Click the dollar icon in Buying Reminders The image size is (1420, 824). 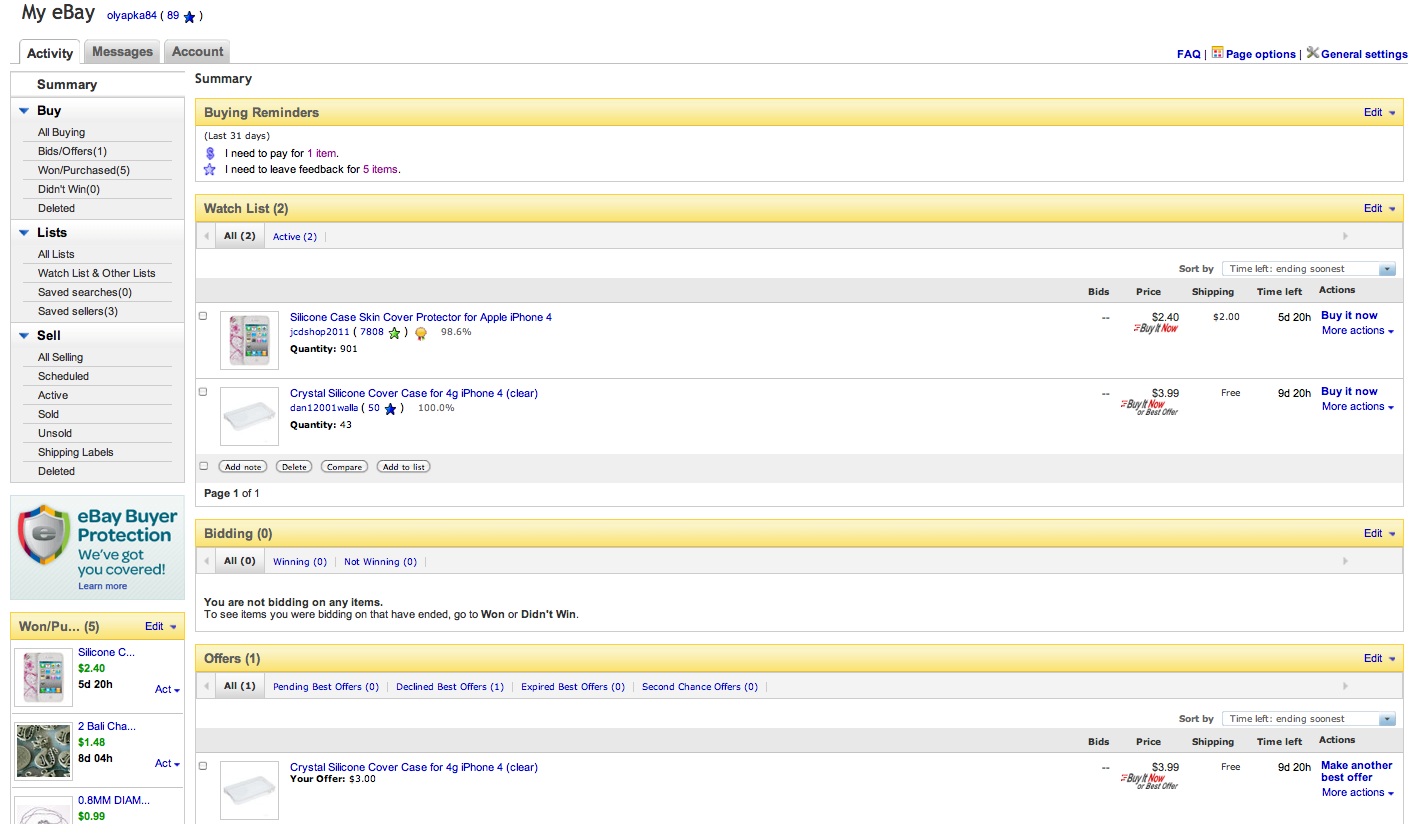click(x=210, y=153)
